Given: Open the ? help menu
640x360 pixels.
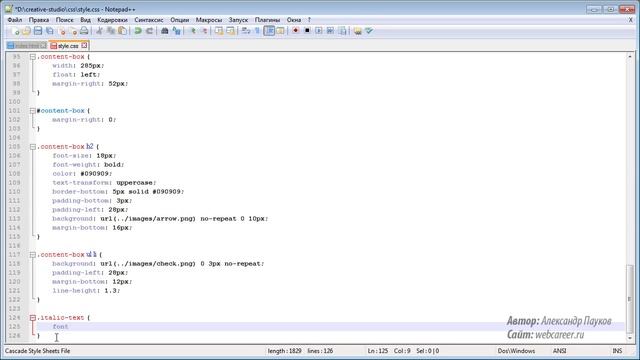Looking at the screenshot, I should [x=309, y=20].
